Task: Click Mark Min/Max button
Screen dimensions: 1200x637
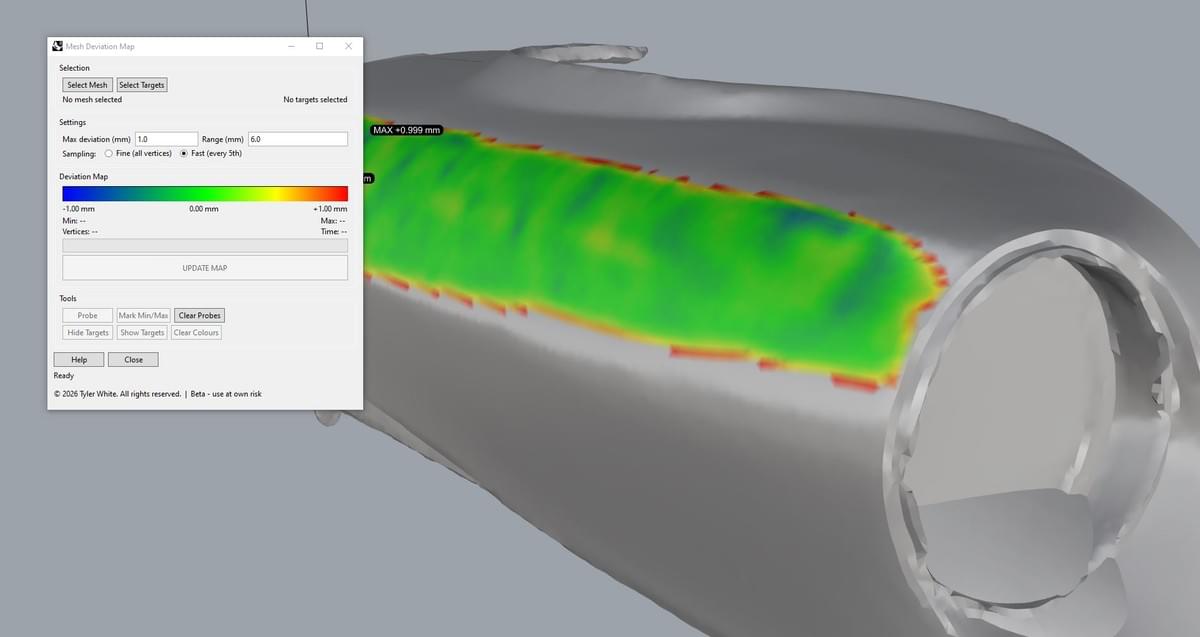Action: coord(144,315)
